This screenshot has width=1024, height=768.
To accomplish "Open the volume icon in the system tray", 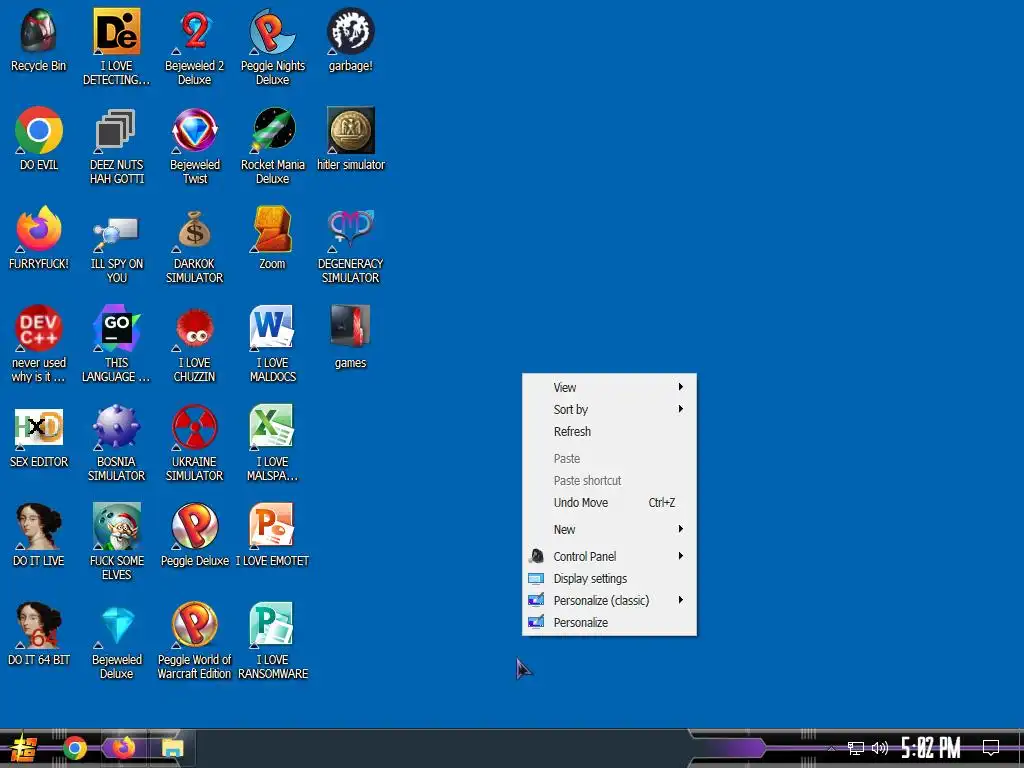I will (x=880, y=748).
